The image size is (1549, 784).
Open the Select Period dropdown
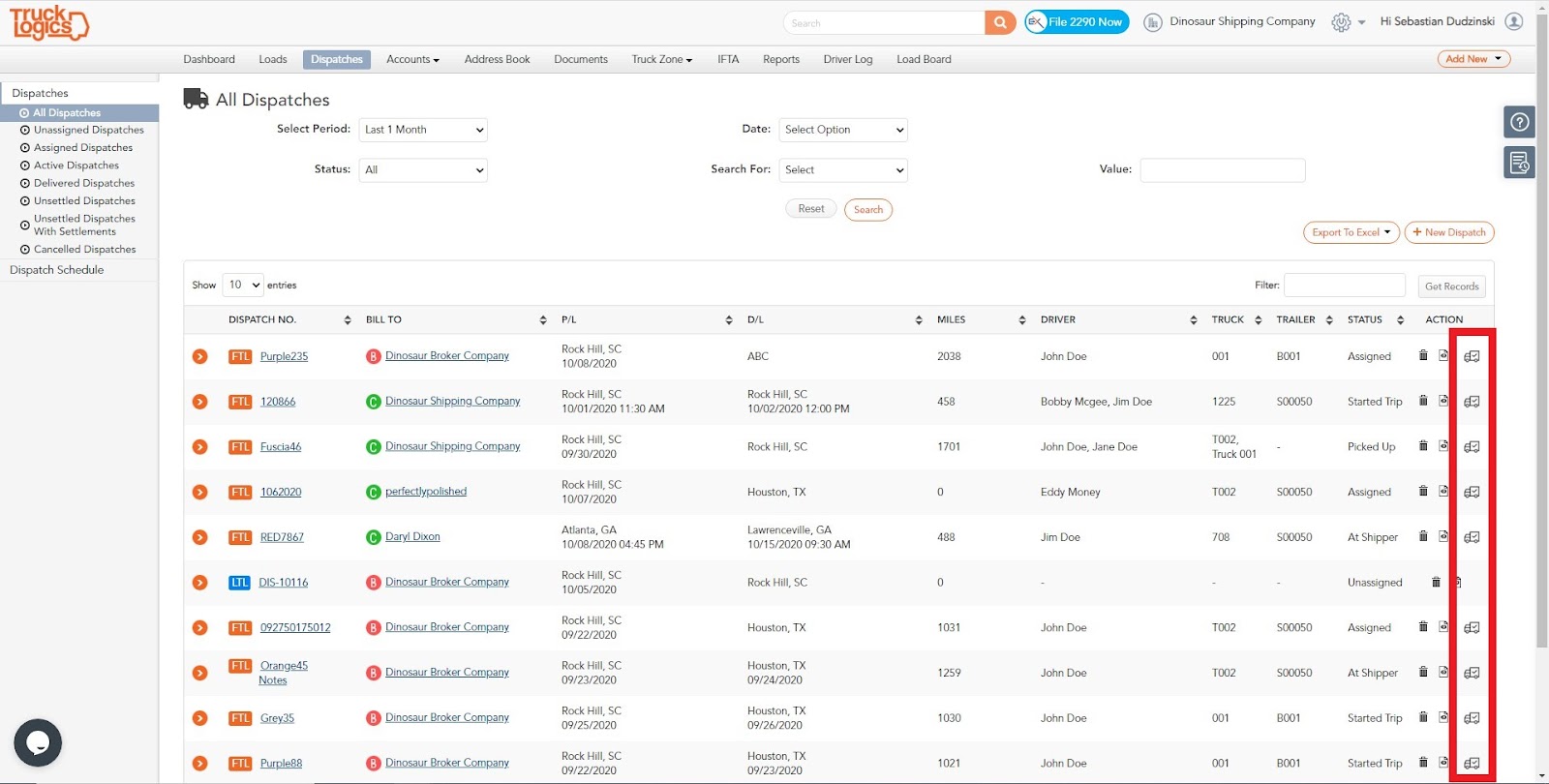tap(423, 130)
